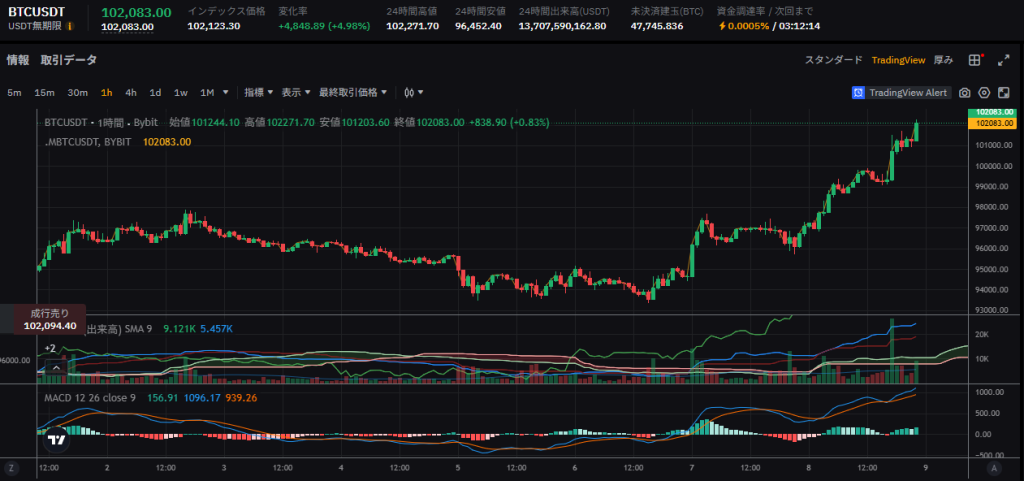Select the スタンダード chart view tab
The height and width of the screenshot is (481, 1024).
(x=833, y=60)
